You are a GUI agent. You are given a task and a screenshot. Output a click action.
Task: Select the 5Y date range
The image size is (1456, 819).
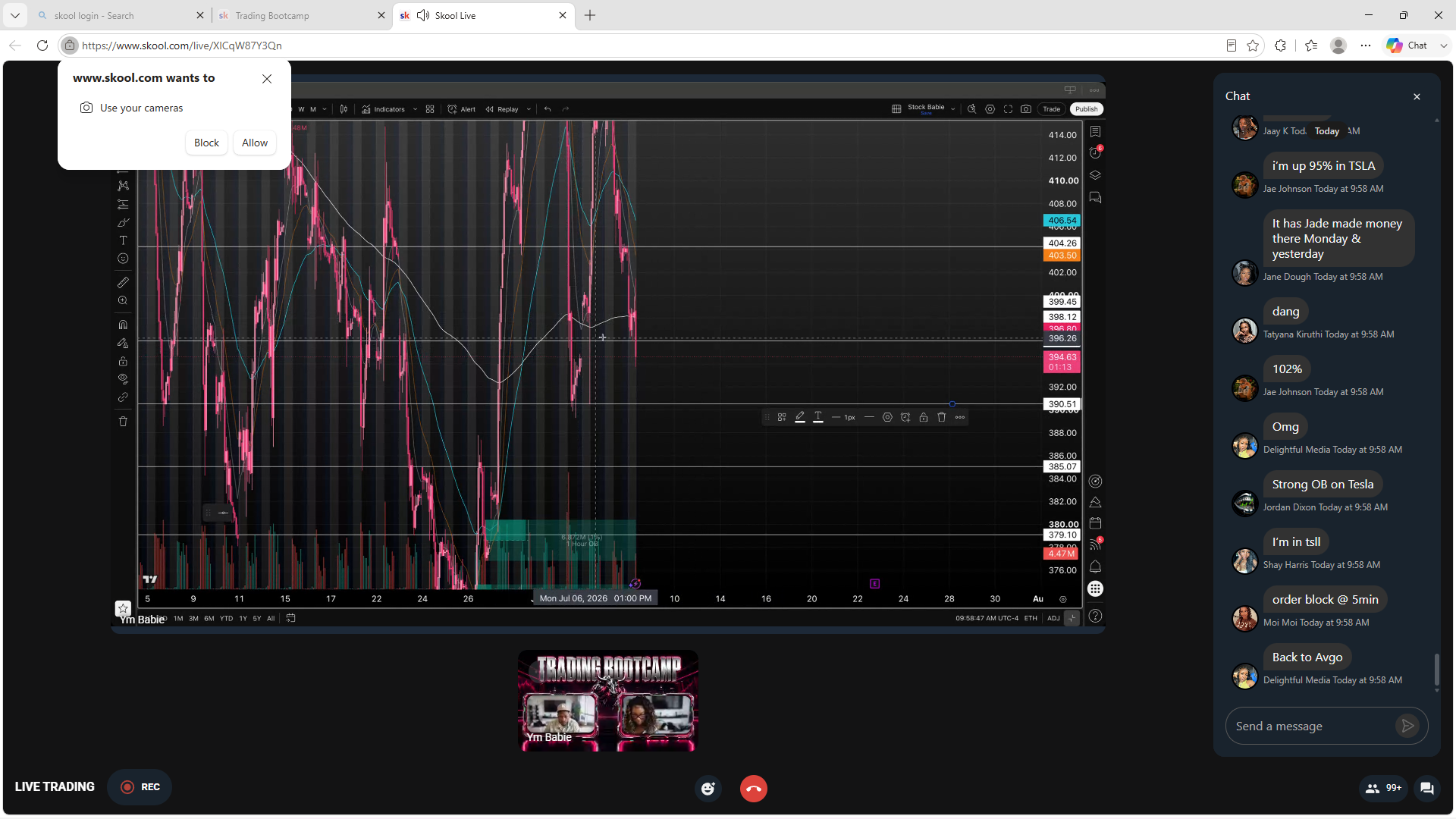(x=257, y=619)
